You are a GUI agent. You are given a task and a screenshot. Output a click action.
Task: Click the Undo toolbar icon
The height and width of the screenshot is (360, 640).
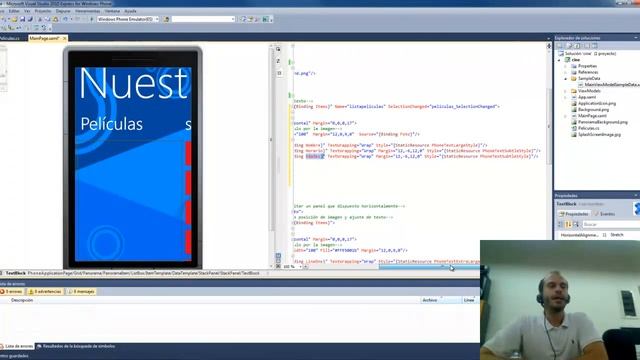tap(65, 19)
